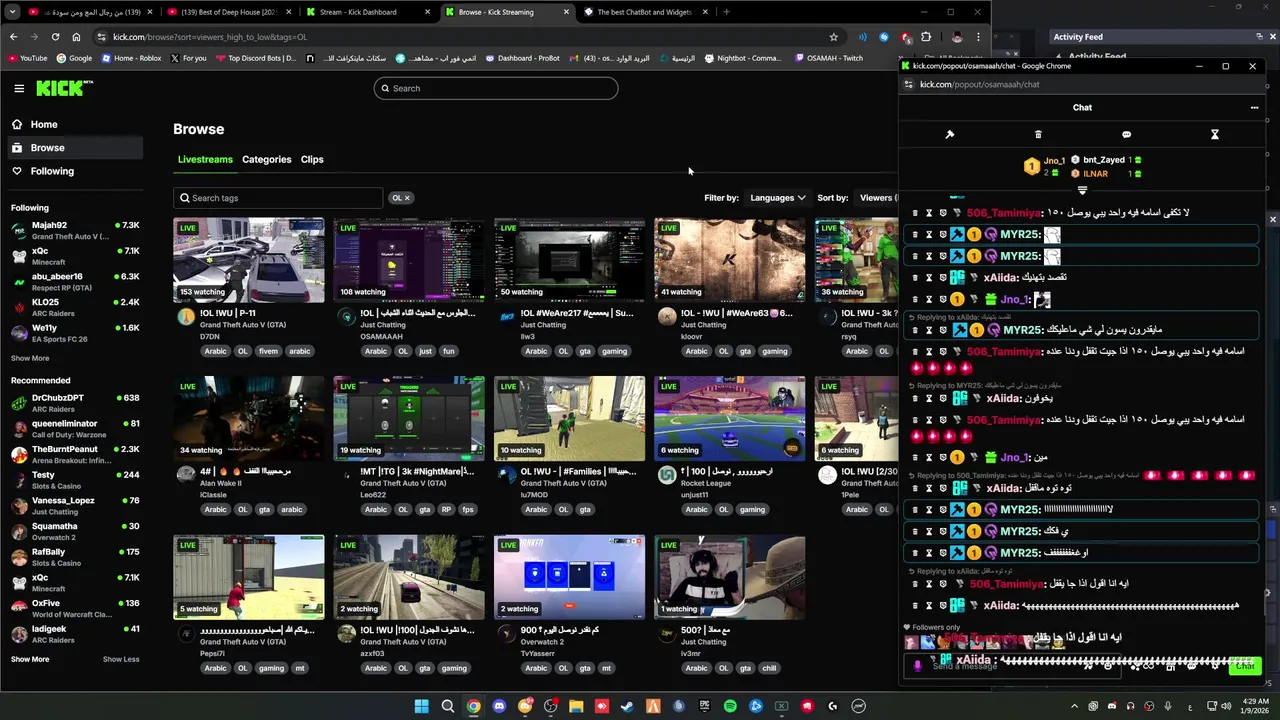Open the Rocket League stream thumbnail
Screen dimensions: 1280x720
click(730, 418)
